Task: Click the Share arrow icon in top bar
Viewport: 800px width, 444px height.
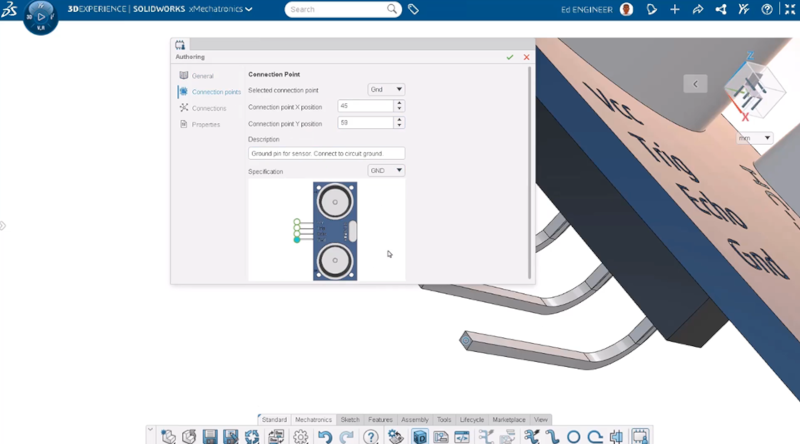Action: [x=698, y=9]
